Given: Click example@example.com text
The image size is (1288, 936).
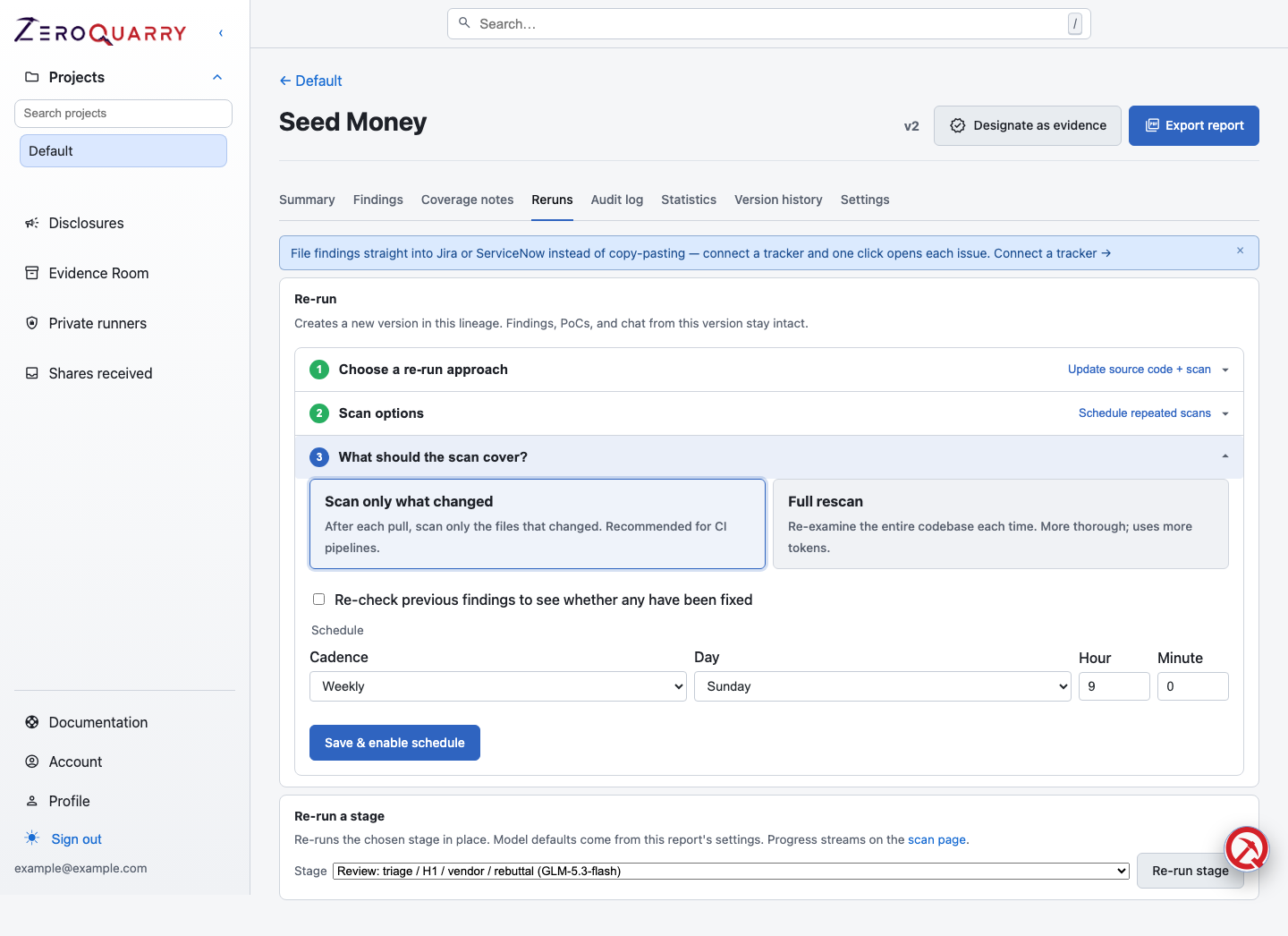Looking at the screenshot, I should (80, 868).
